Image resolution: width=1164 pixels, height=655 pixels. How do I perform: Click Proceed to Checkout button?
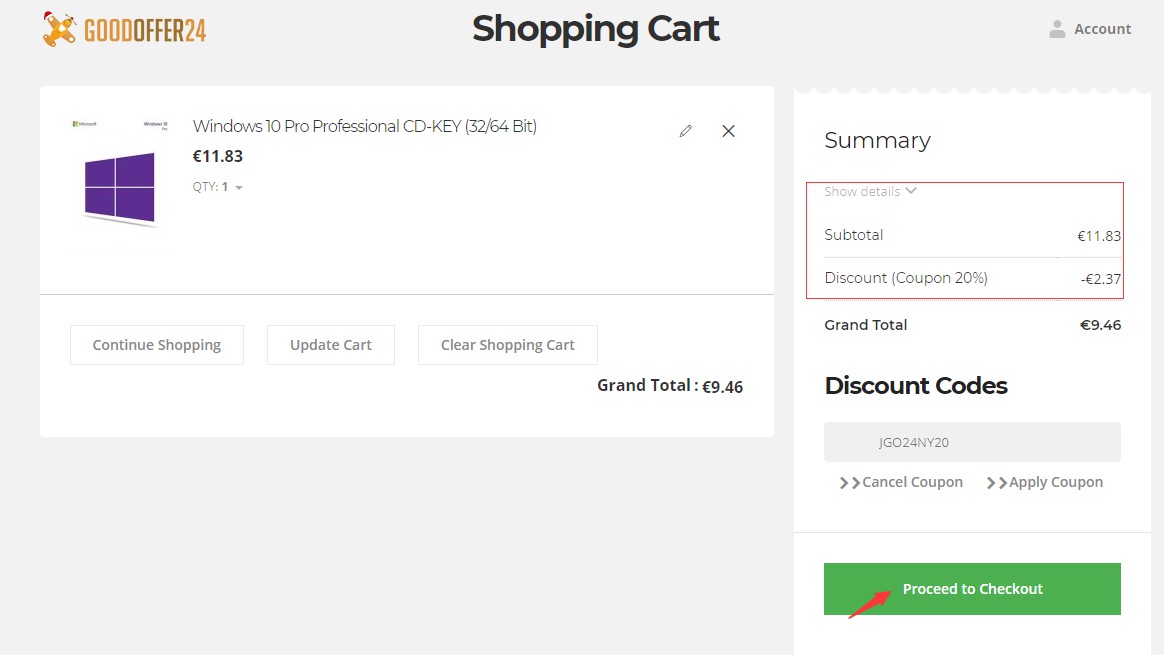972,589
